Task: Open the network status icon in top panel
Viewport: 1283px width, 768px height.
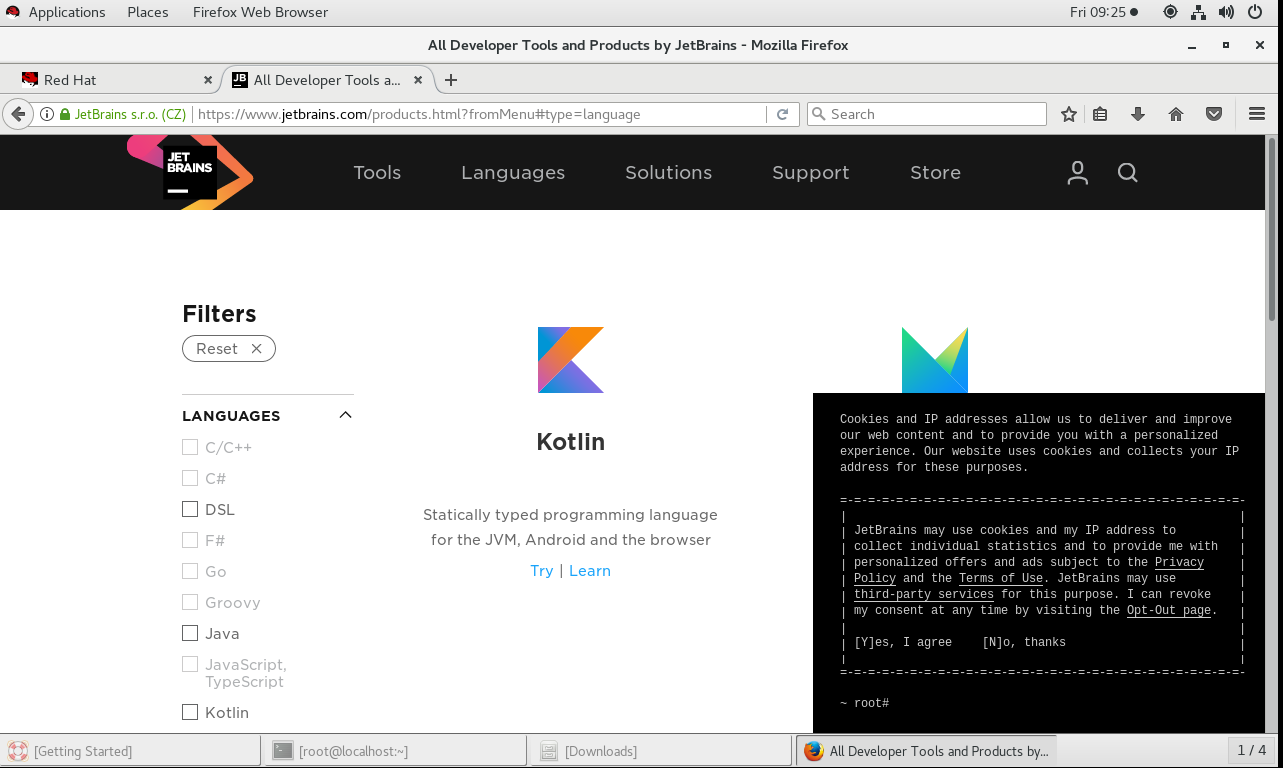Action: coord(1198,12)
